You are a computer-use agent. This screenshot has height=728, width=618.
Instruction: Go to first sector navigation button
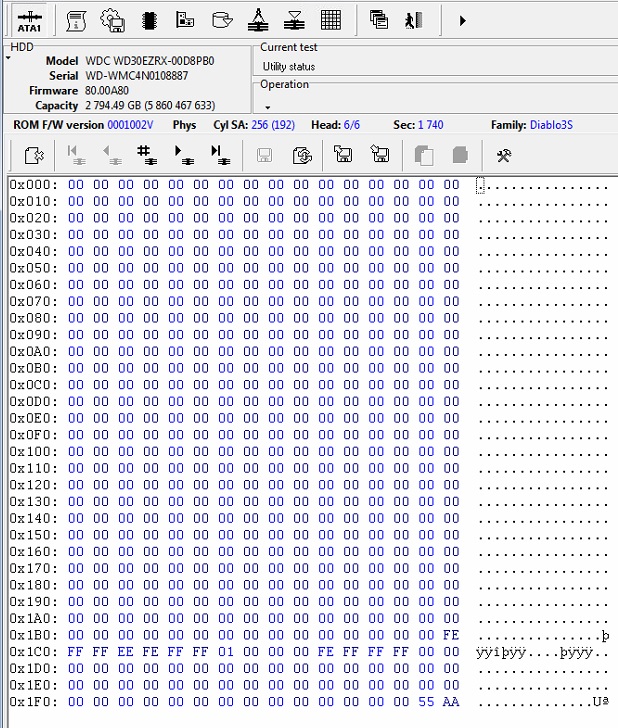click(x=76, y=155)
